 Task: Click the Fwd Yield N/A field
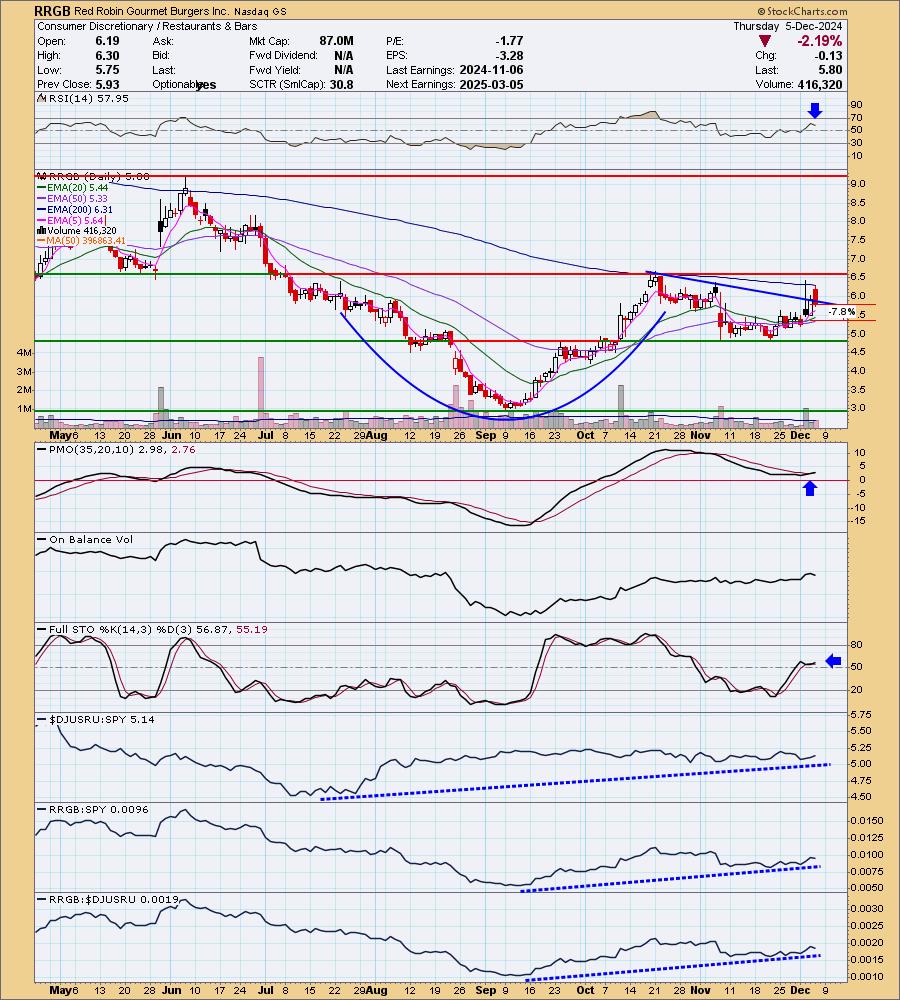301,70
